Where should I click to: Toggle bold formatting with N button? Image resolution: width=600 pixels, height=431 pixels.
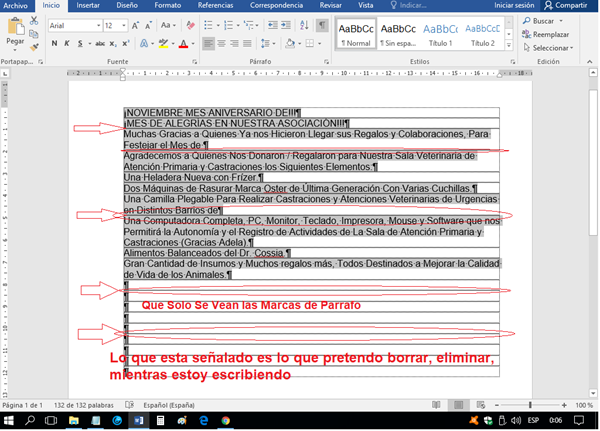point(54,44)
